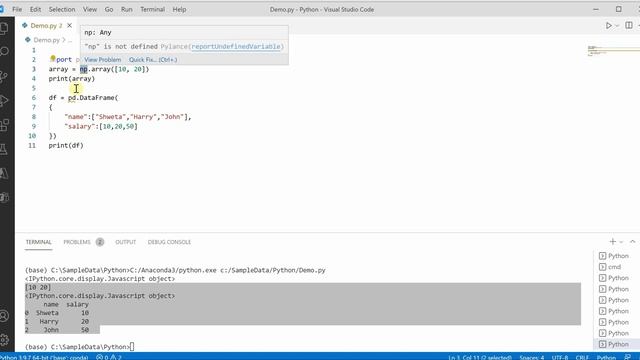Open run options dropdown beside play button

click(617, 25)
